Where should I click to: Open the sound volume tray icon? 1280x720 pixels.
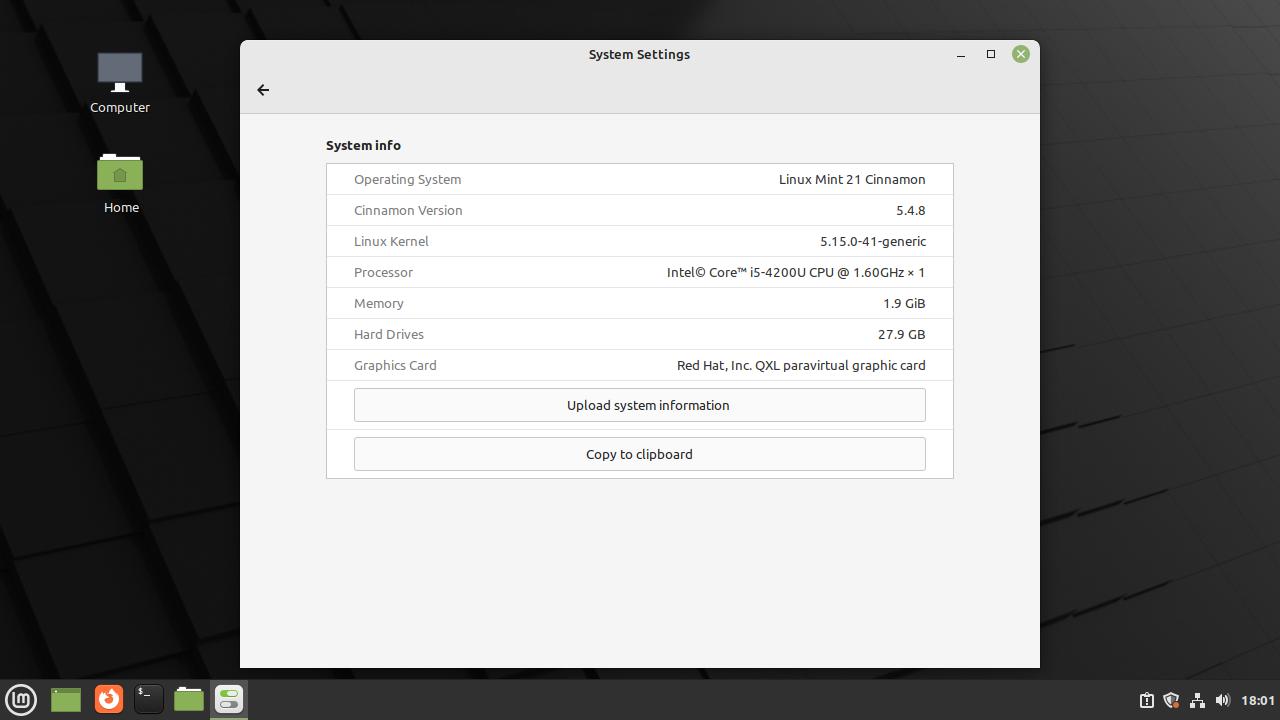coord(1222,700)
